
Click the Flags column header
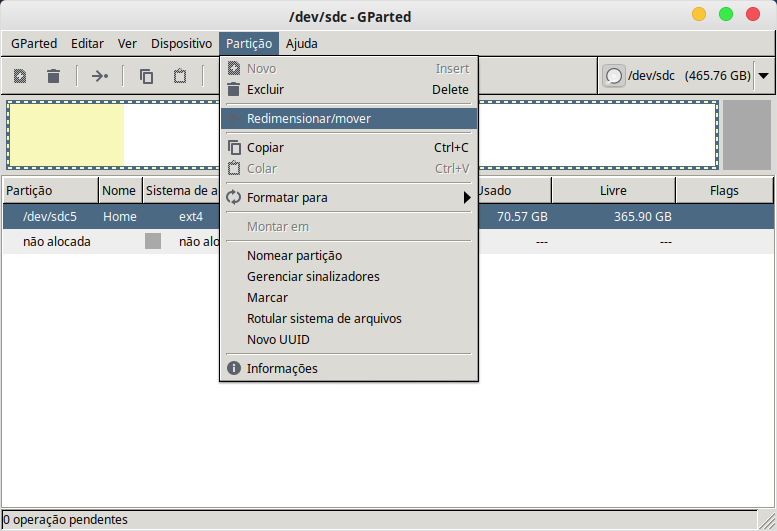724,190
